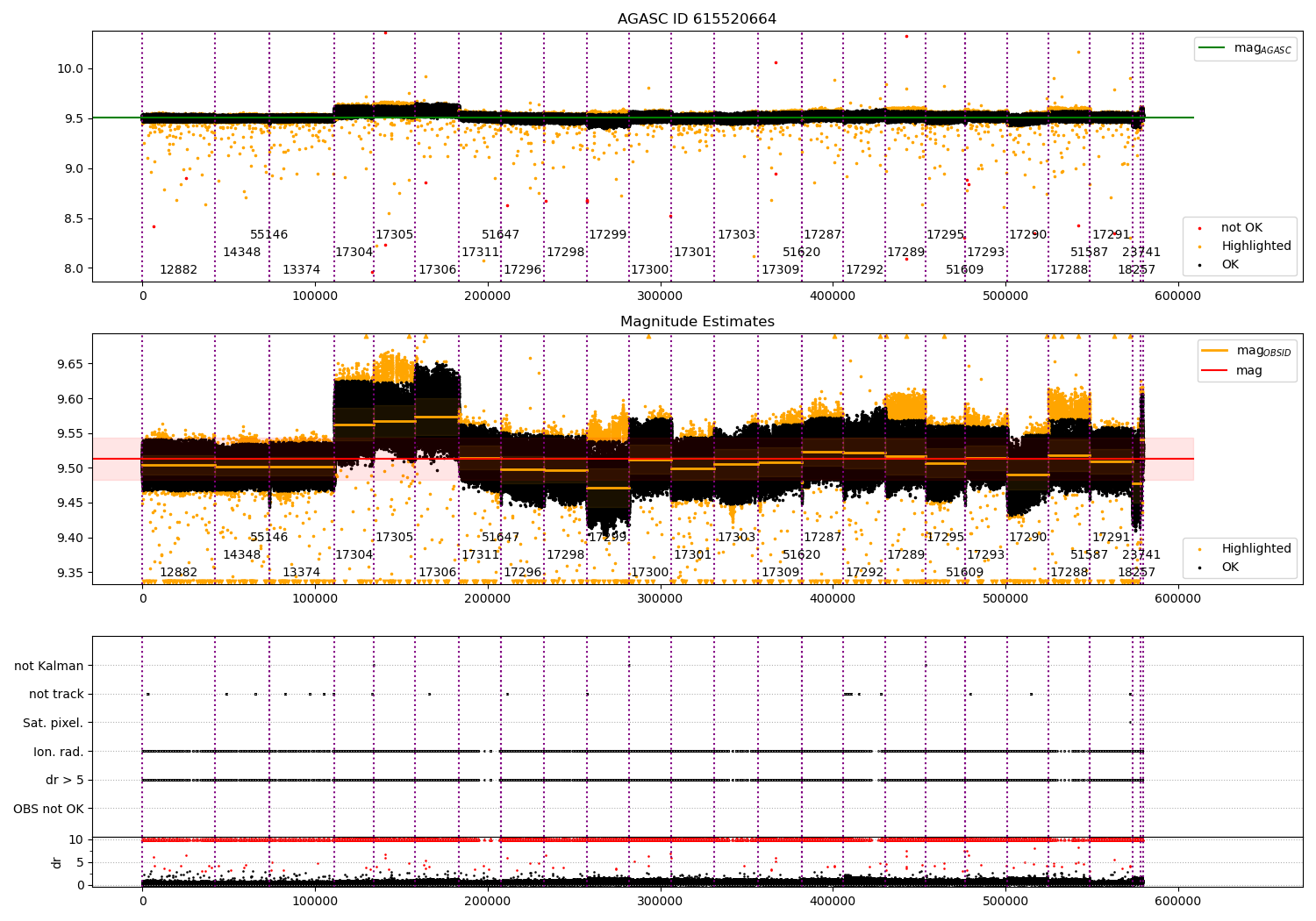Click obsid label '51587' in middle plot
This screenshot has width=1316, height=921.
pyautogui.click(x=1089, y=555)
